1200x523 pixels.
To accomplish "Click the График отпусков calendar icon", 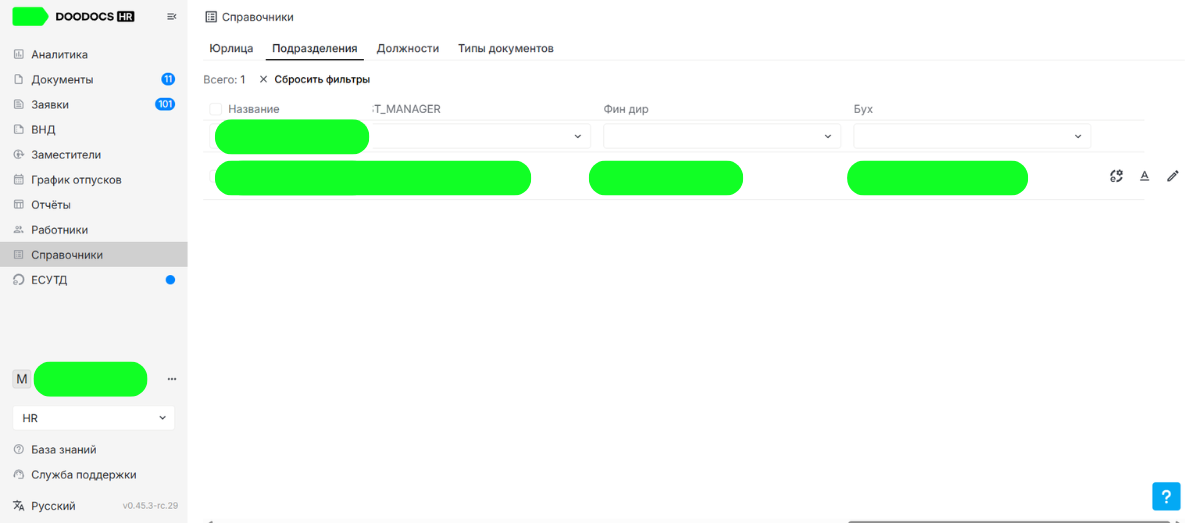I will pos(18,180).
